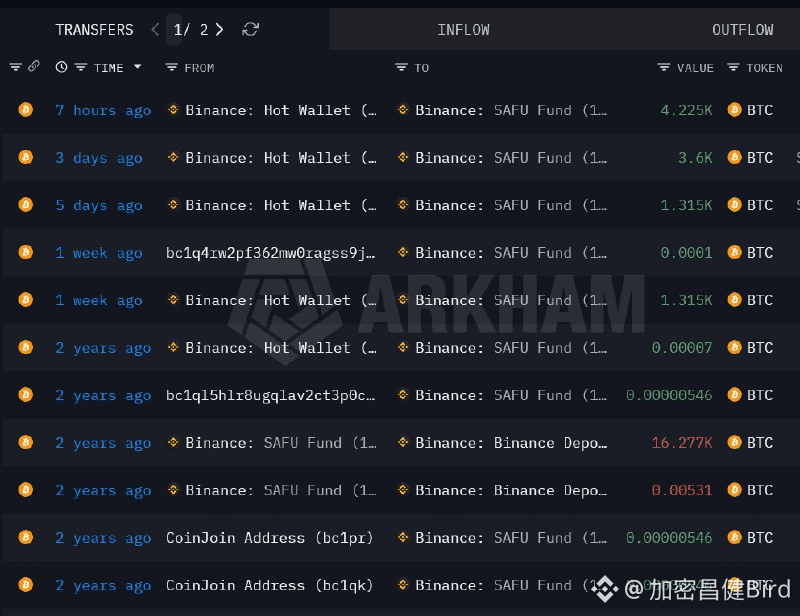The image size is (800, 616).
Task: Click Binance logo before Binance Depo in 0.00531 row
Action: coord(403,489)
